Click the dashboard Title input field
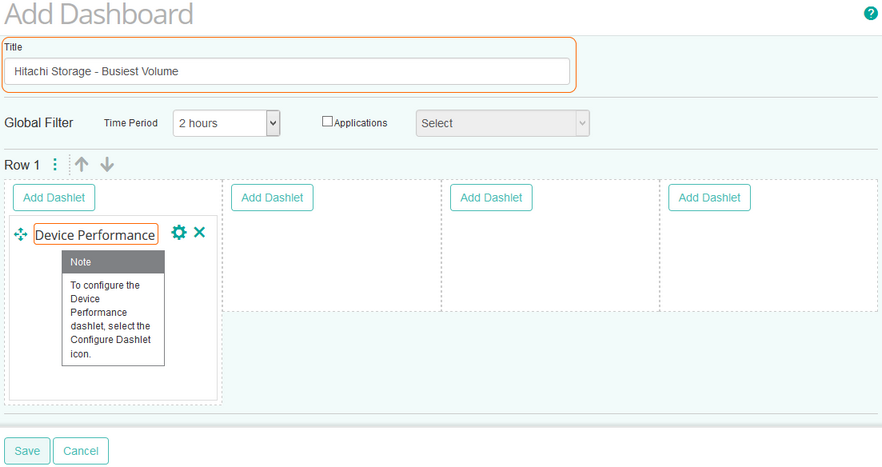This screenshot has height=467, width=882. pos(286,71)
